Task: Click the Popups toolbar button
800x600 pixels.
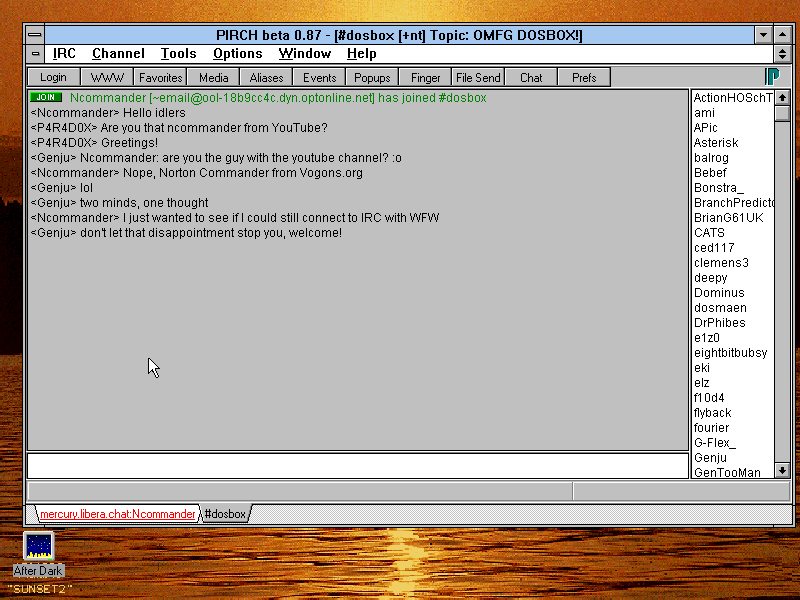Action: click(x=372, y=78)
